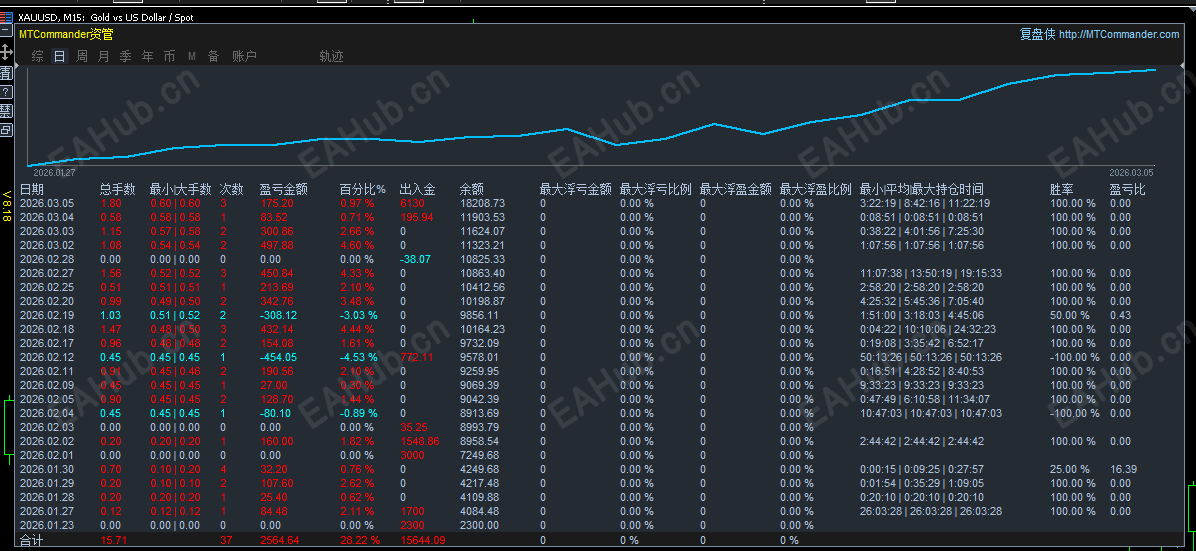Click the 百分比% column header
The height and width of the screenshot is (551, 1196).
click(362, 189)
